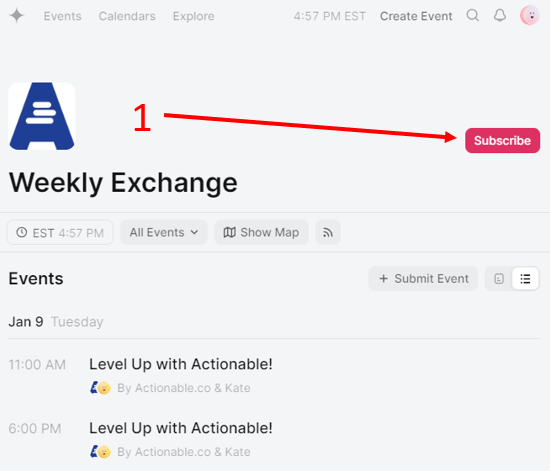Open the 11:00 AM Level Up event
The height and width of the screenshot is (471, 550).
click(x=181, y=364)
